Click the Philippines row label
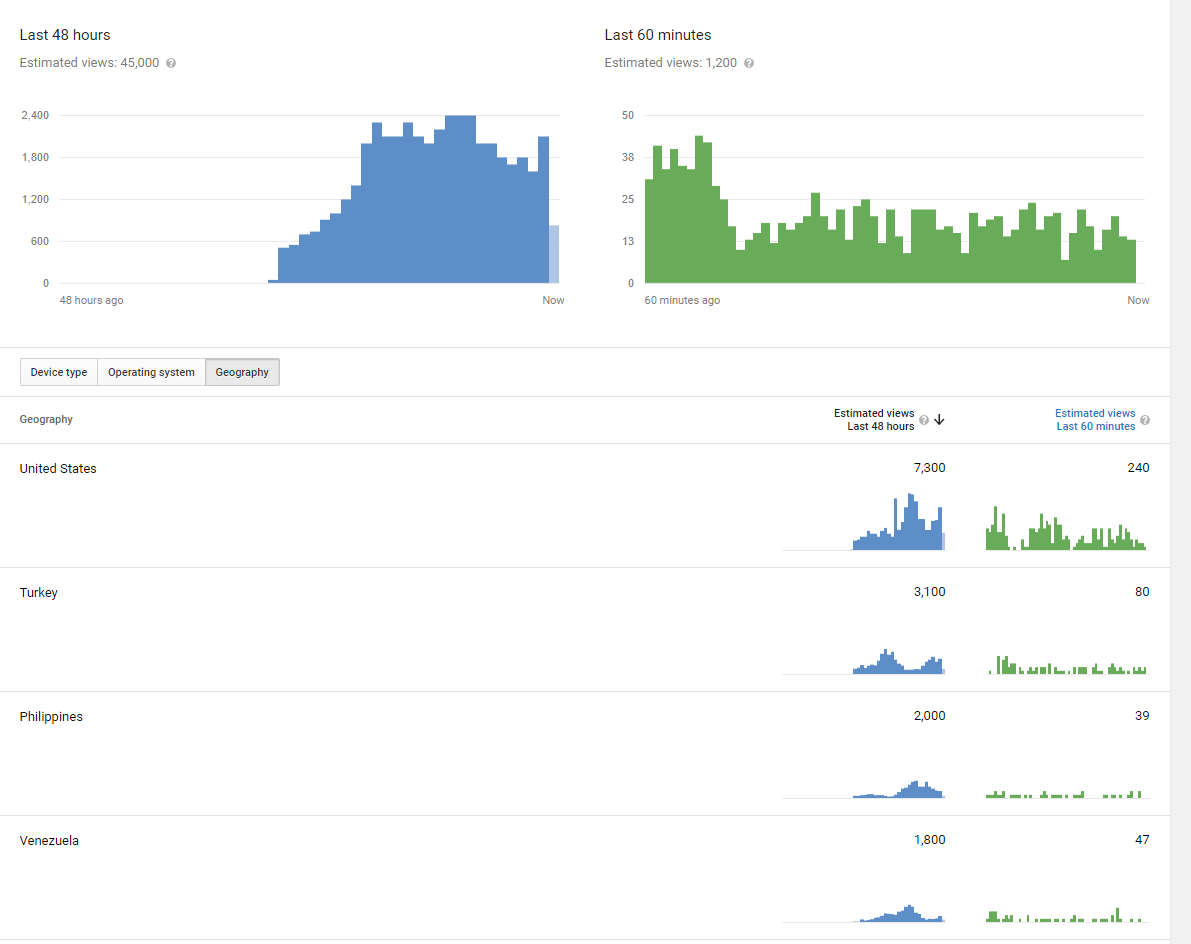The image size is (1191, 944). (51, 716)
